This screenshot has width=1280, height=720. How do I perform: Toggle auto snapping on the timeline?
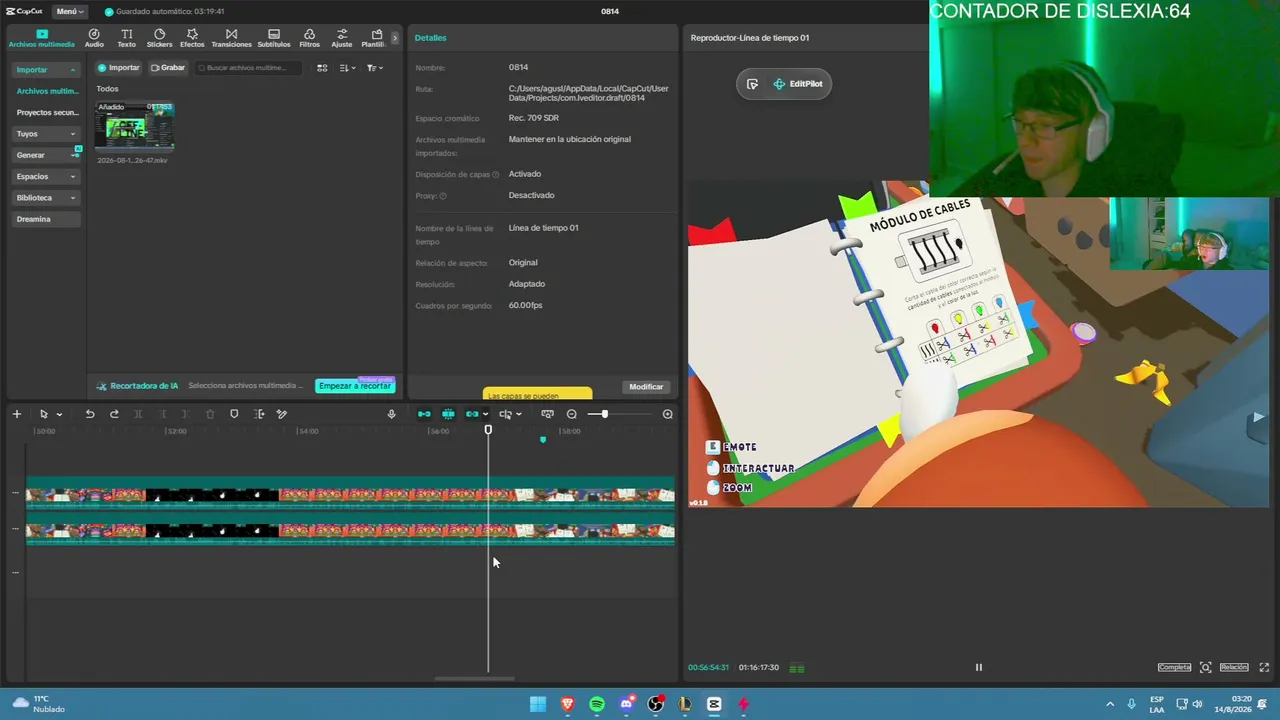pyautogui.click(x=448, y=414)
